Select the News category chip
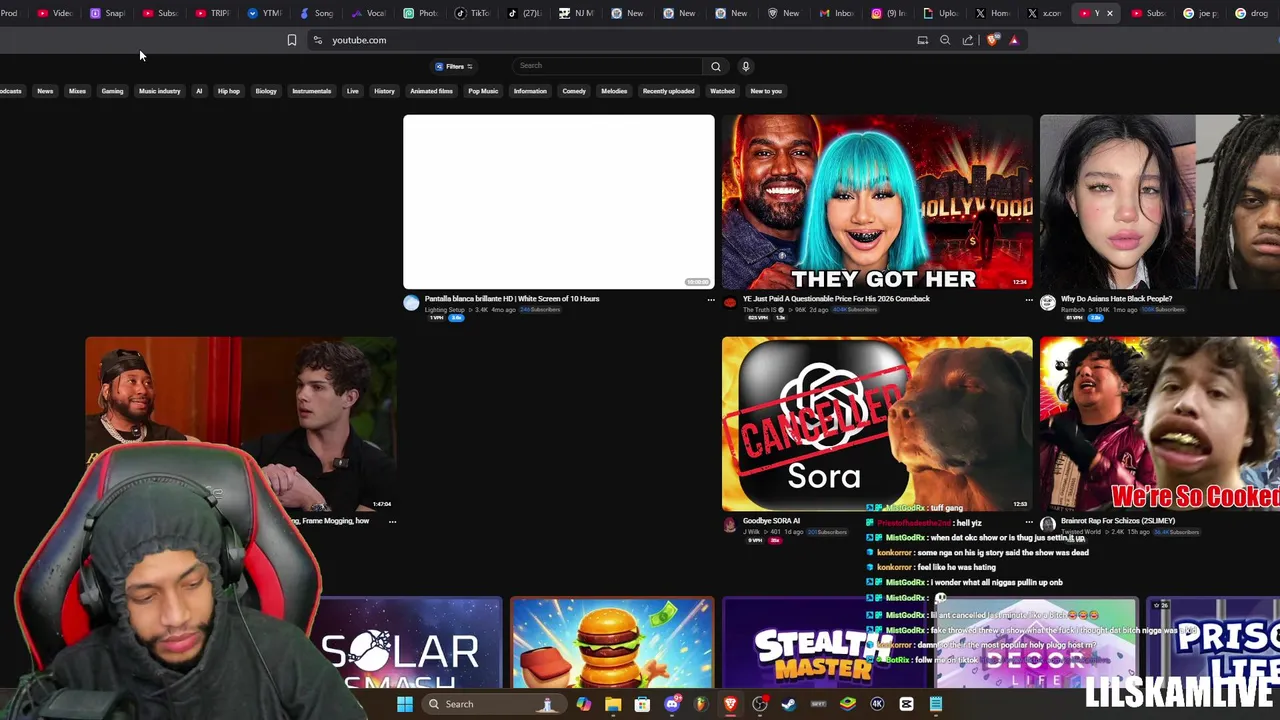Screen dimensions: 1280x720 (45, 91)
